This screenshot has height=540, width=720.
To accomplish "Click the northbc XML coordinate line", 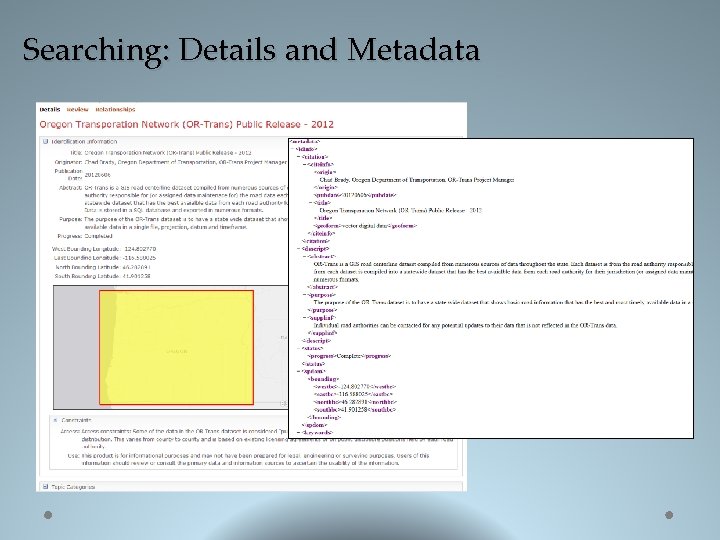I will pos(355,402).
